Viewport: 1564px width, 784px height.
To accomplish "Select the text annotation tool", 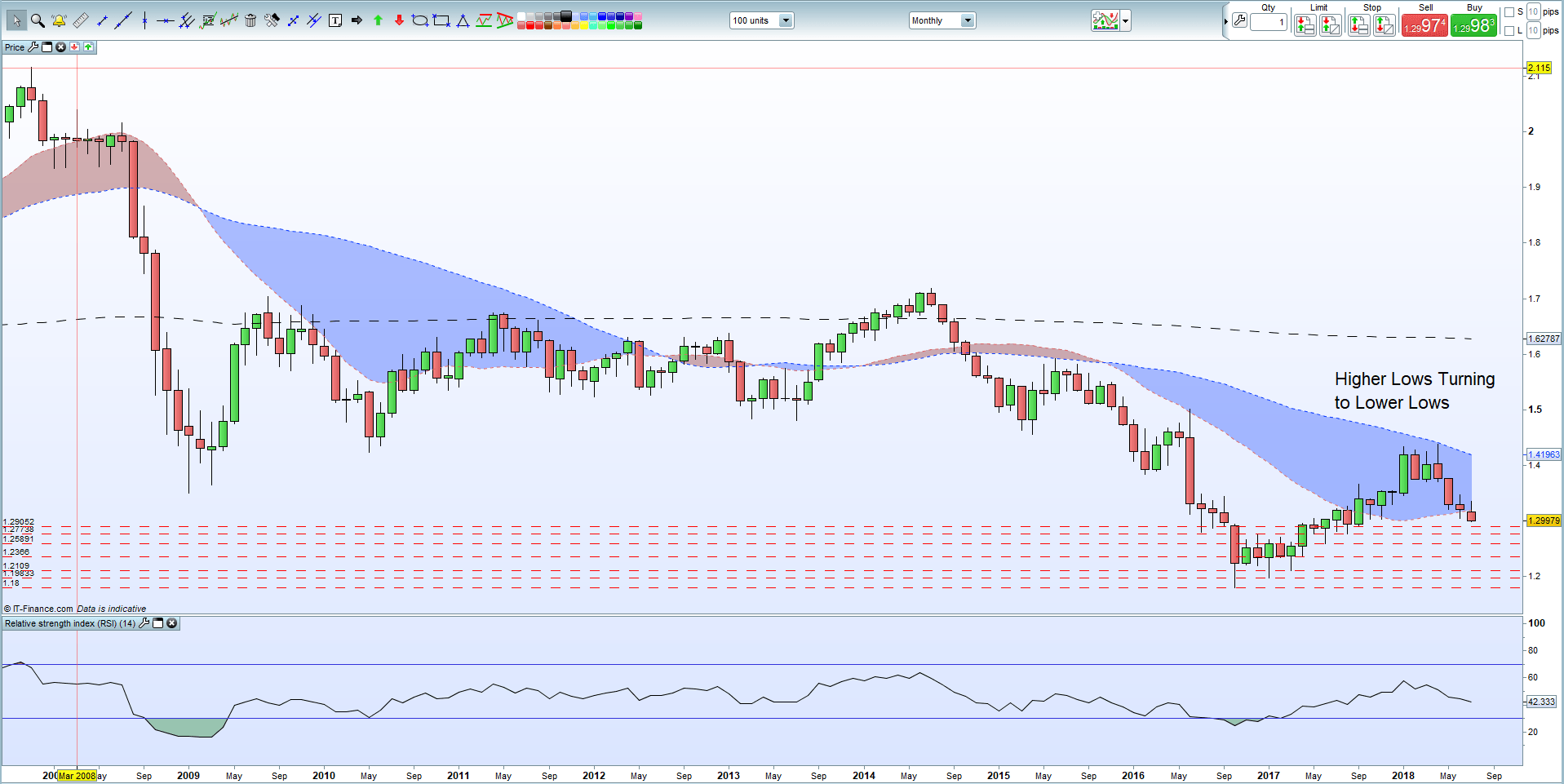I will point(335,20).
